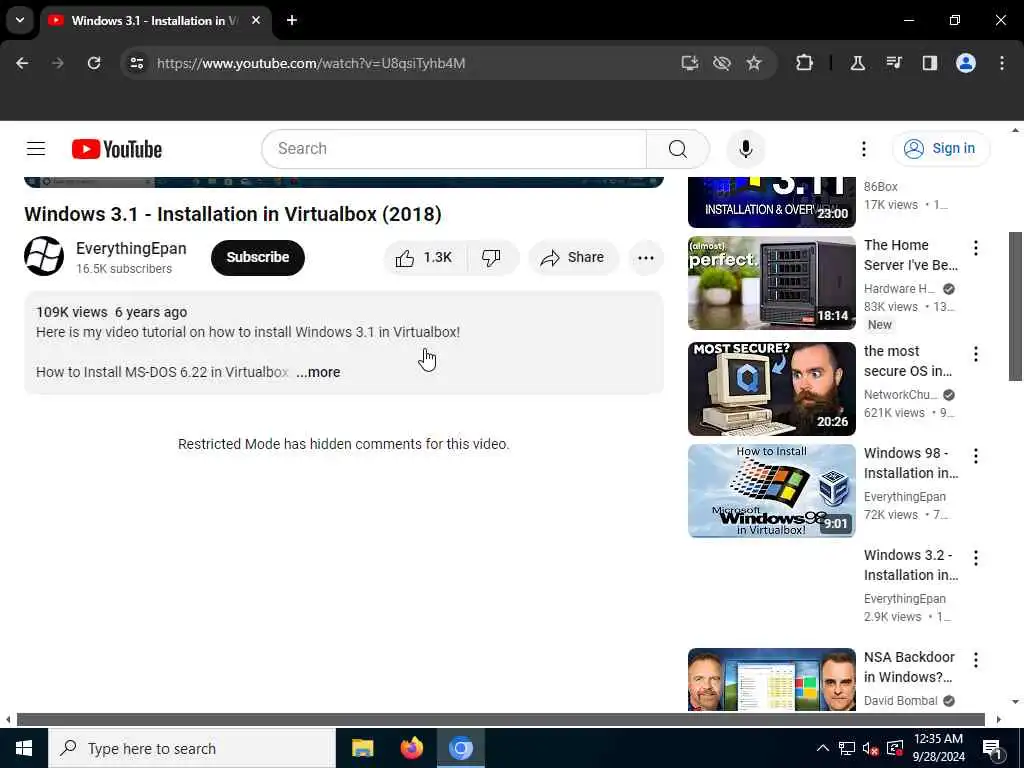Go to YouTube home via the logo
The image size is (1024, 768).
click(117, 149)
